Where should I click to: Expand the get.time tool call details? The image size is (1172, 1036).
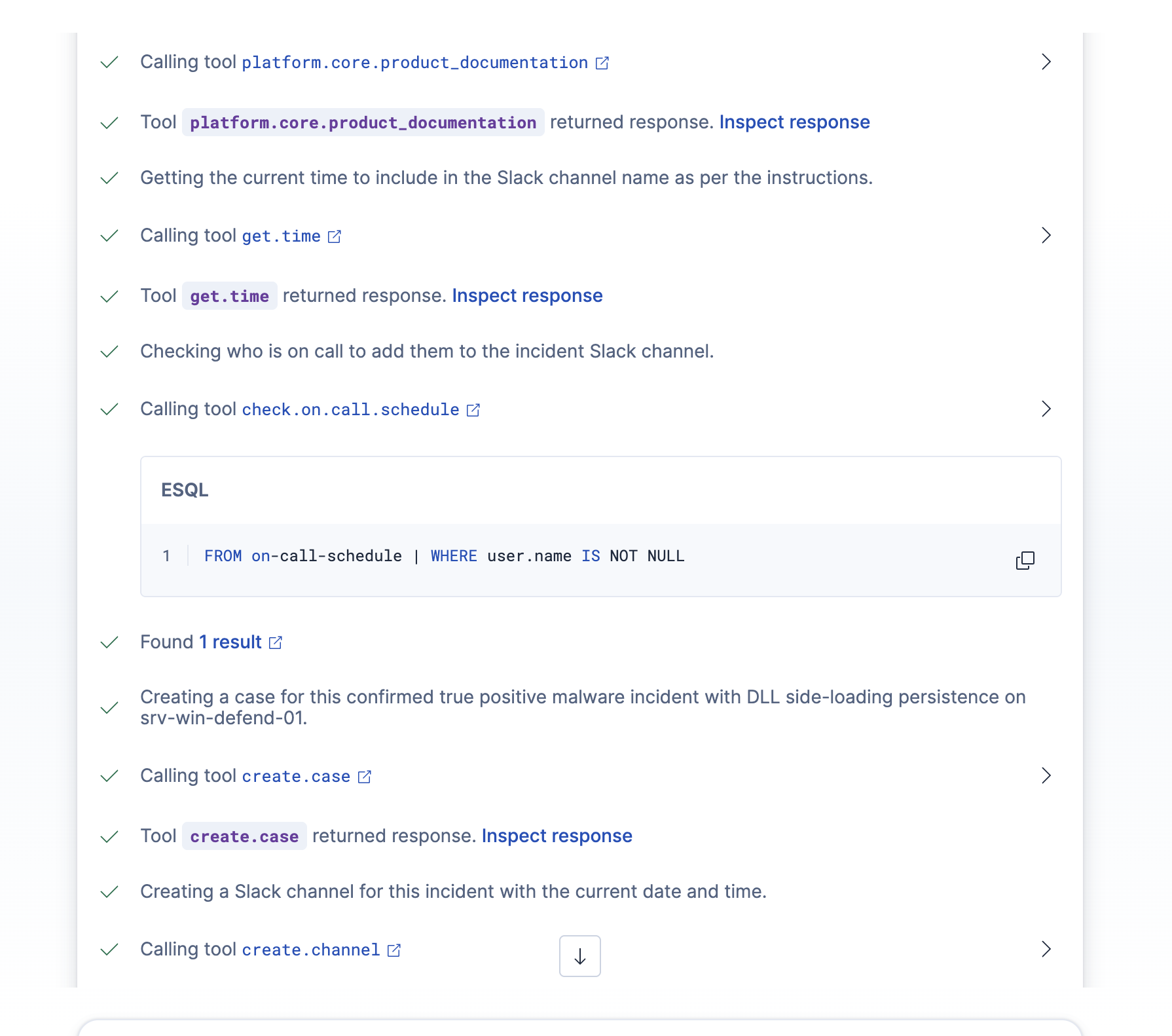[x=1046, y=236]
